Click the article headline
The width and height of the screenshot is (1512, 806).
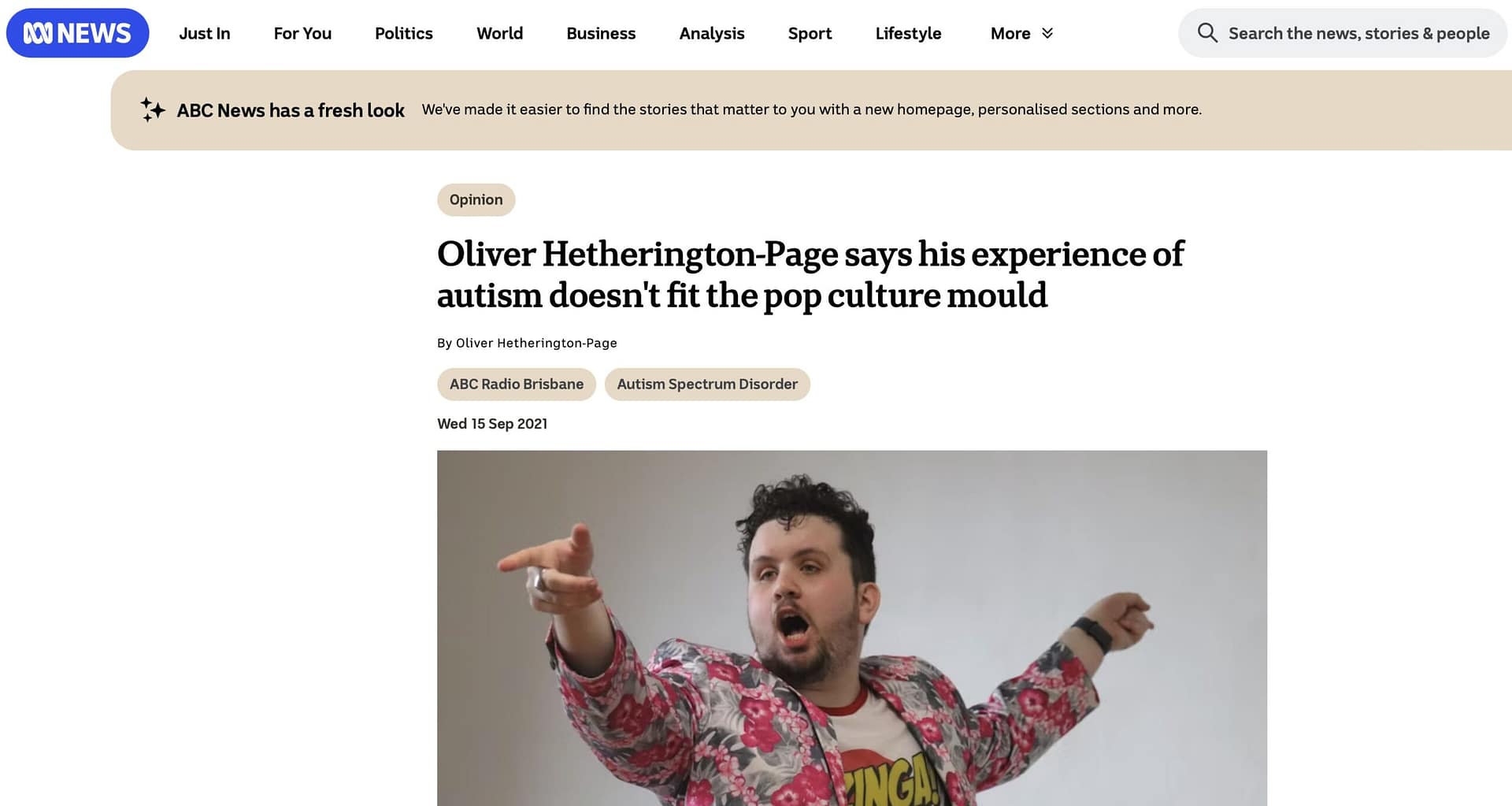[810, 275]
